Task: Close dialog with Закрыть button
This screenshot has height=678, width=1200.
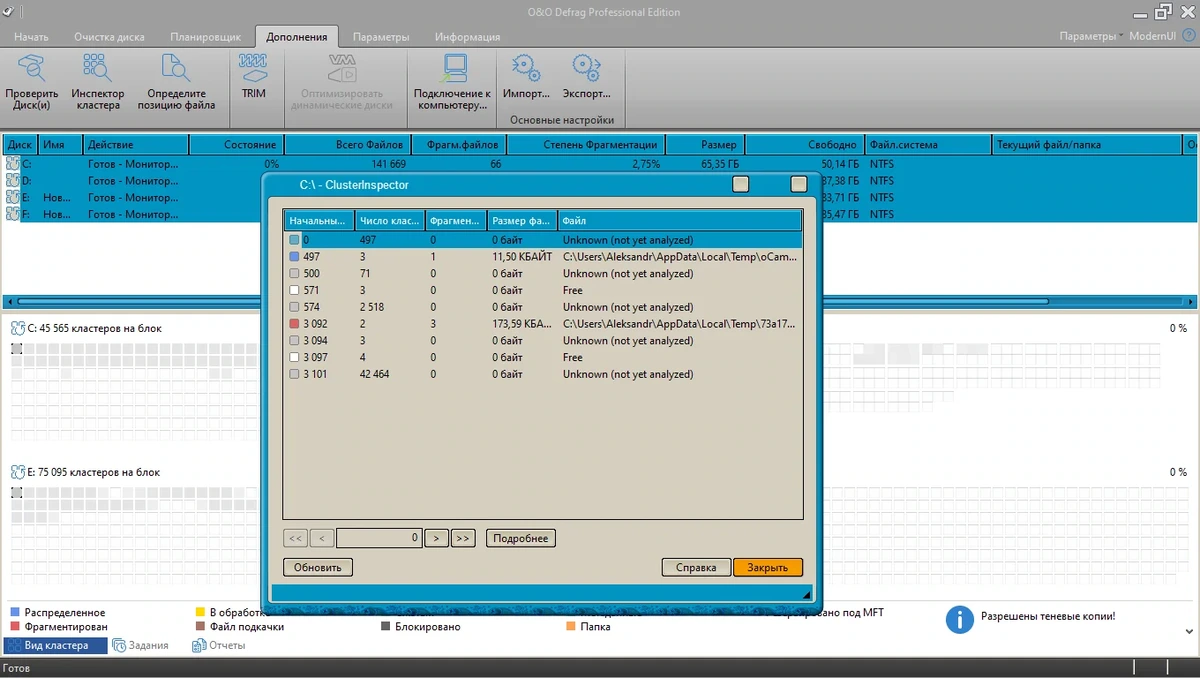Action: tap(768, 567)
